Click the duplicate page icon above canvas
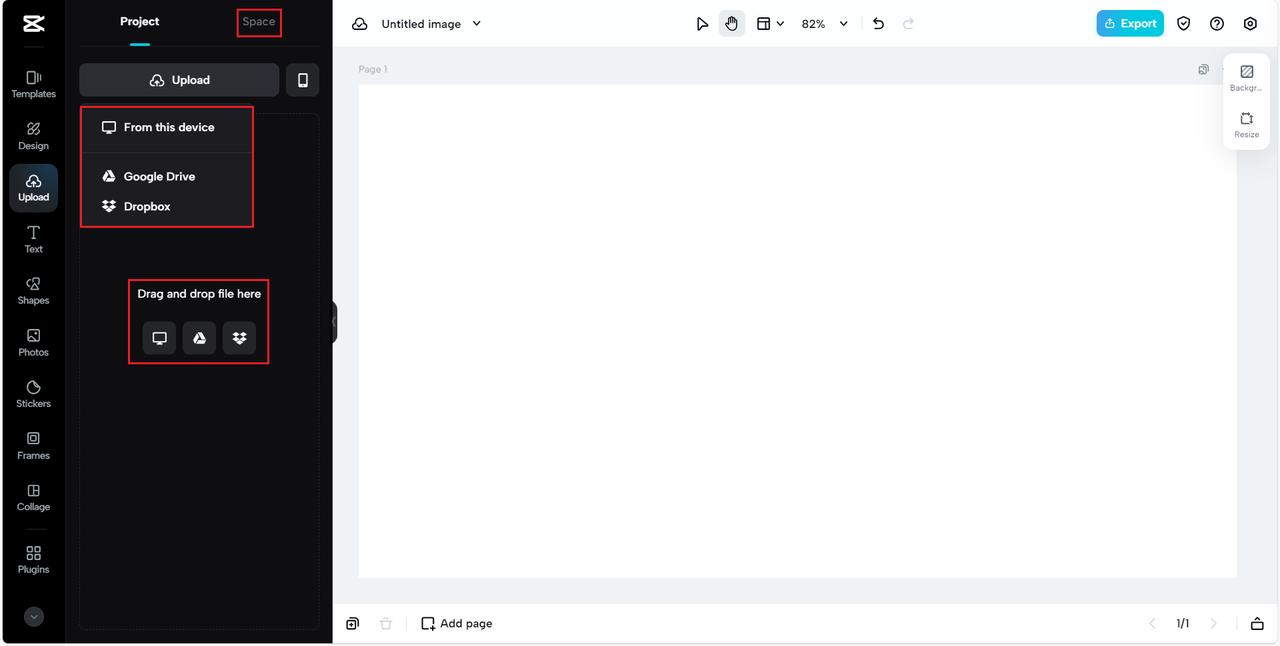 click(1204, 70)
